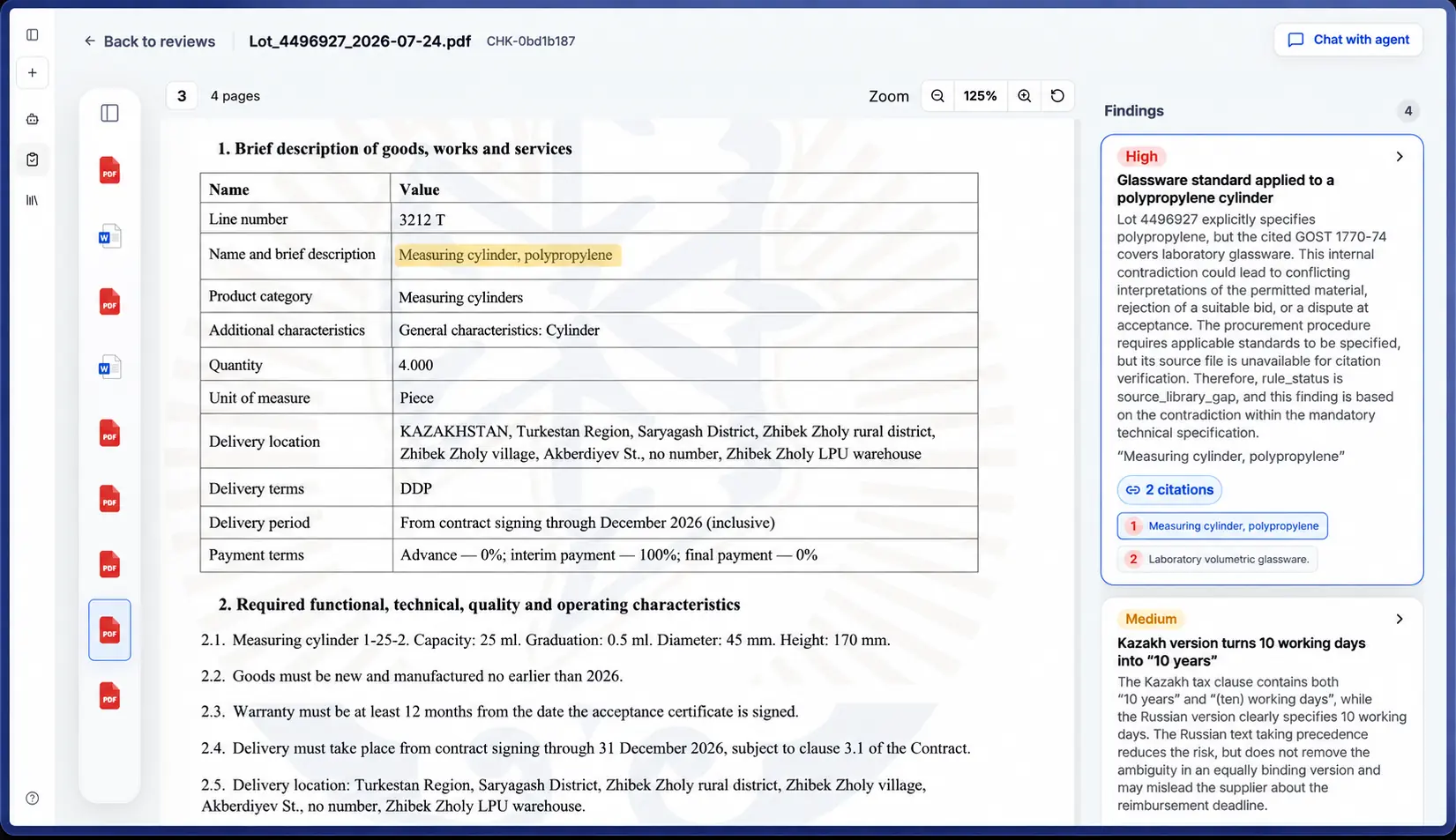Select the first PDF file thumbnail
This screenshot has width=1456, height=840.
pyautogui.click(x=109, y=170)
